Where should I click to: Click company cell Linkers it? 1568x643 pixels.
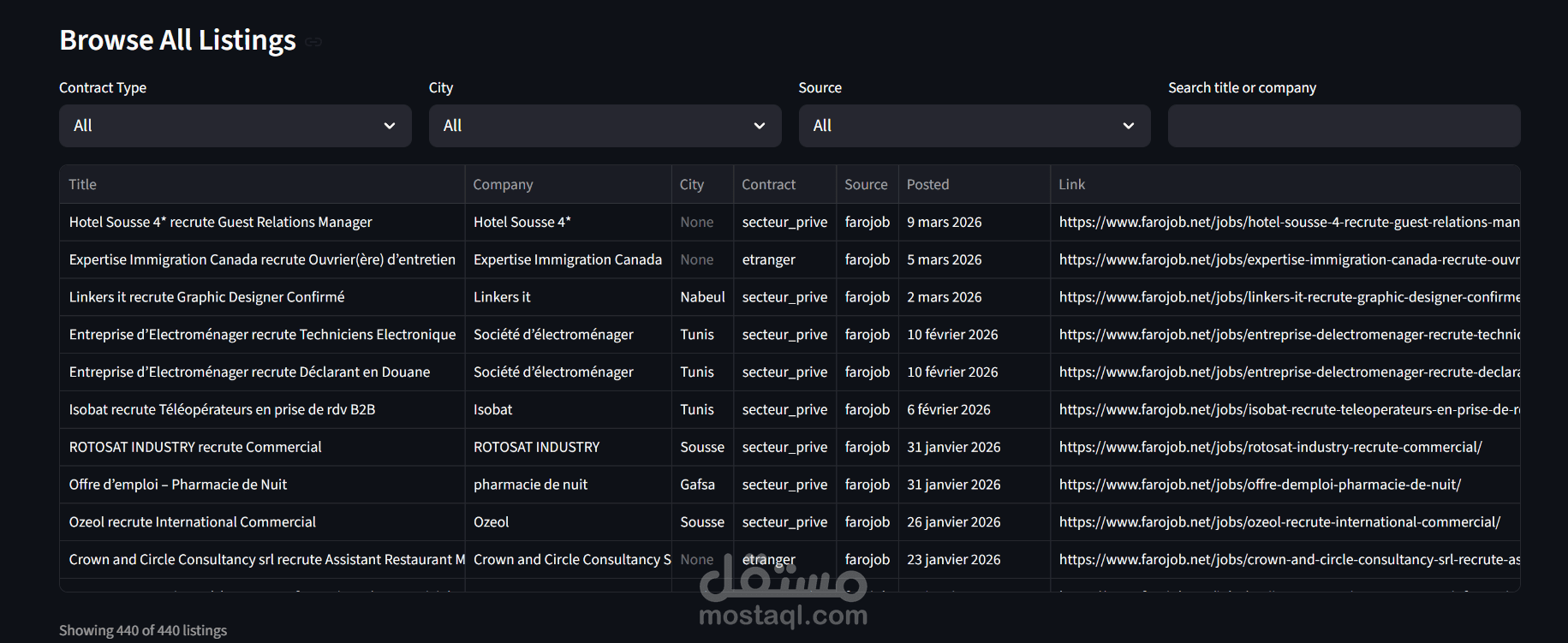point(568,297)
